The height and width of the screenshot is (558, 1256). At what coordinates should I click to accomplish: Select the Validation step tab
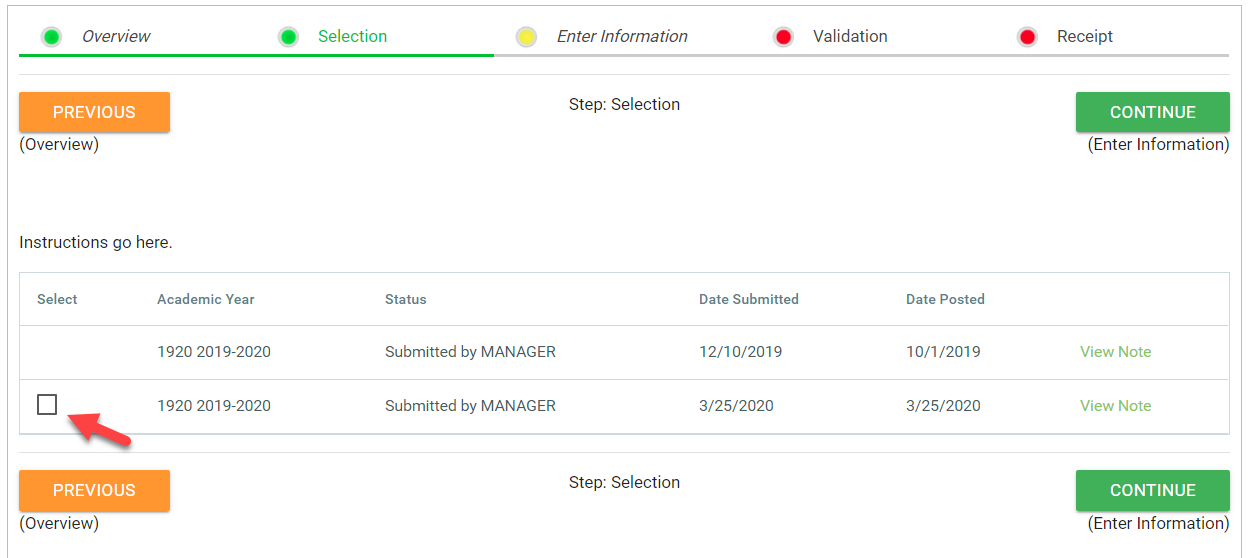(850, 37)
